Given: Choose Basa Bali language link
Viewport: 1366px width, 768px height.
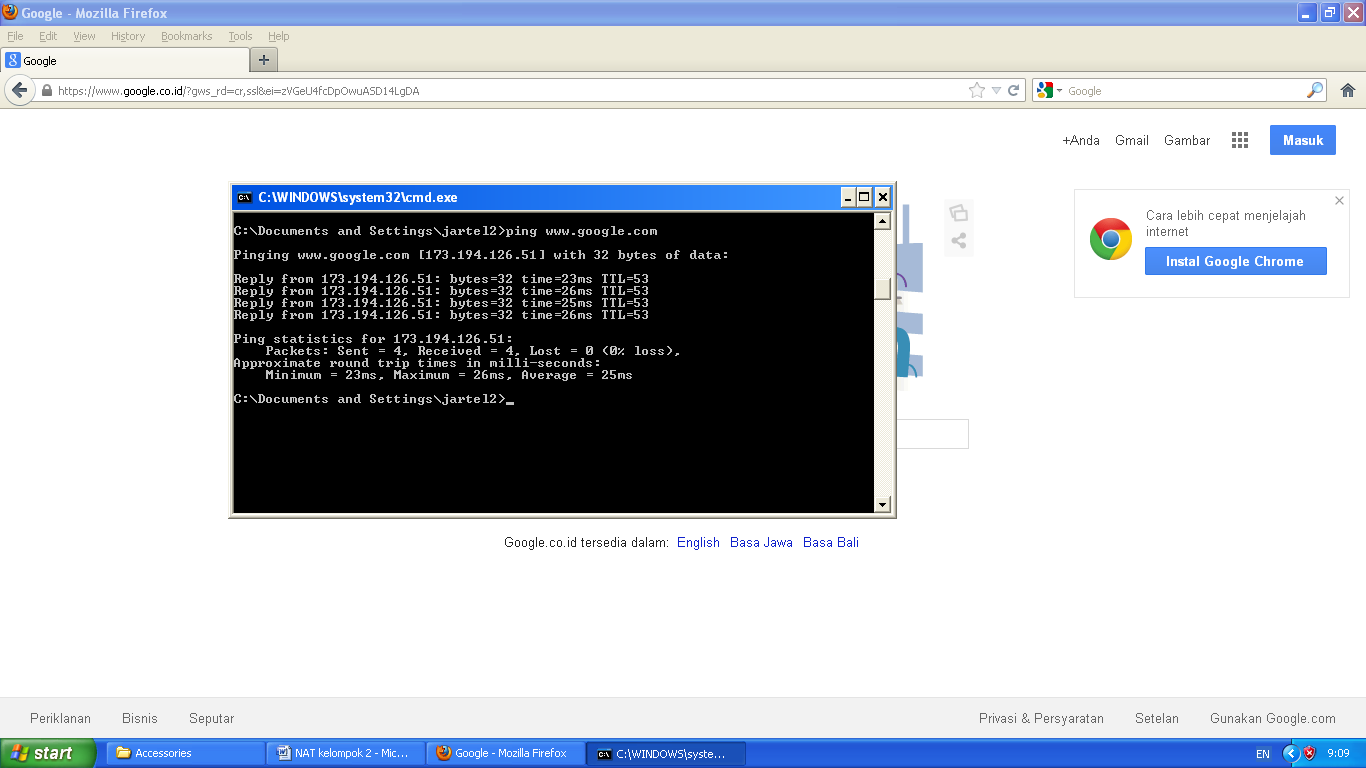Looking at the screenshot, I should click(831, 542).
